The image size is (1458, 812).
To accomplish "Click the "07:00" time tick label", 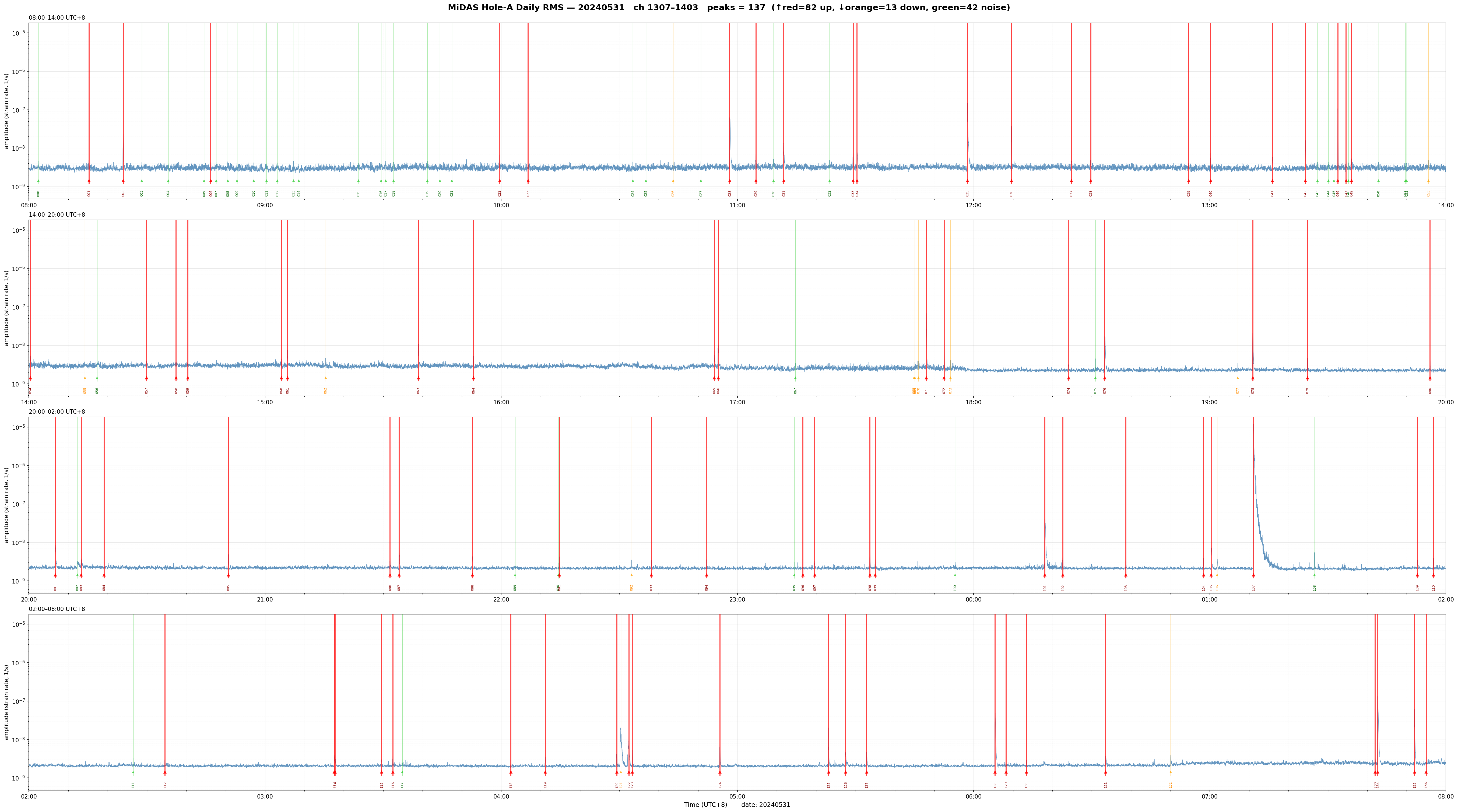I will pos(1210,797).
